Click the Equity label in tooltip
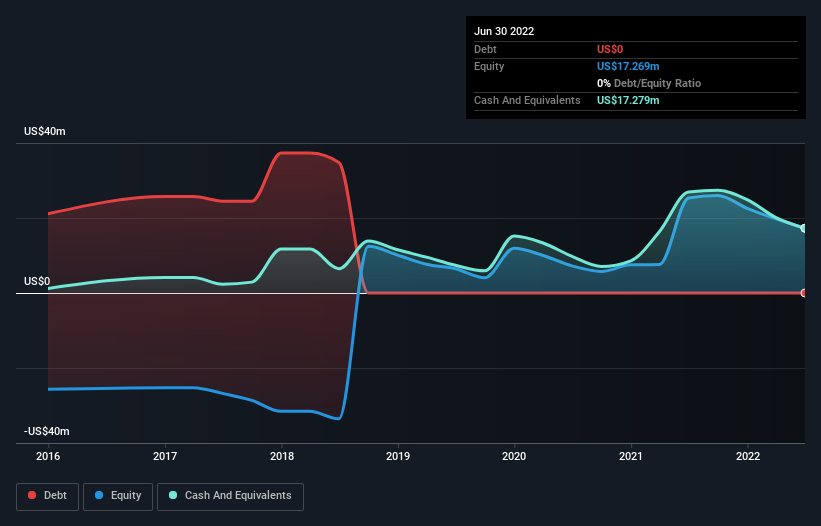 click(x=489, y=66)
